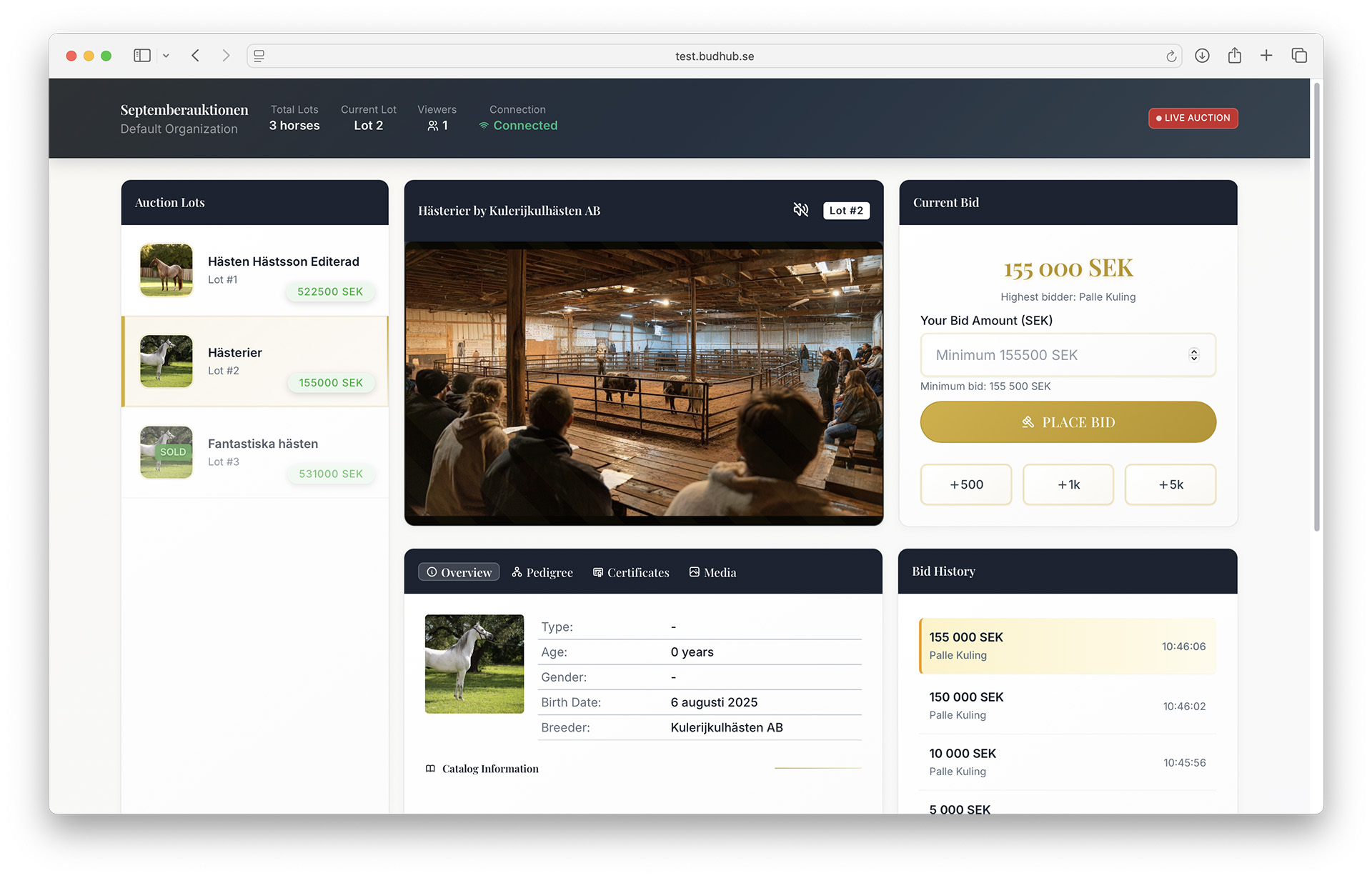Click the Catalog Information book icon
1372x878 pixels.
pyautogui.click(x=430, y=769)
